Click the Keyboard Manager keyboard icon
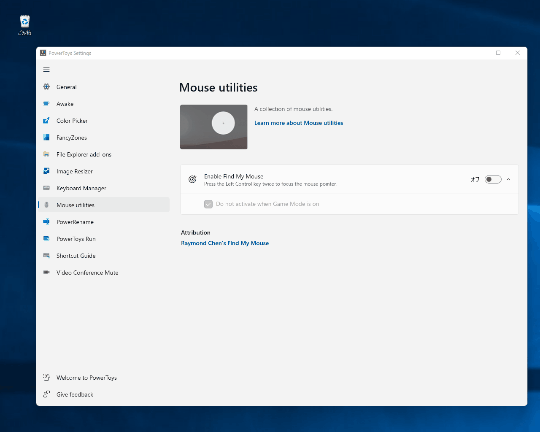Image resolution: width=540 pixels, height=432 pixels. (x=46, y=188)
